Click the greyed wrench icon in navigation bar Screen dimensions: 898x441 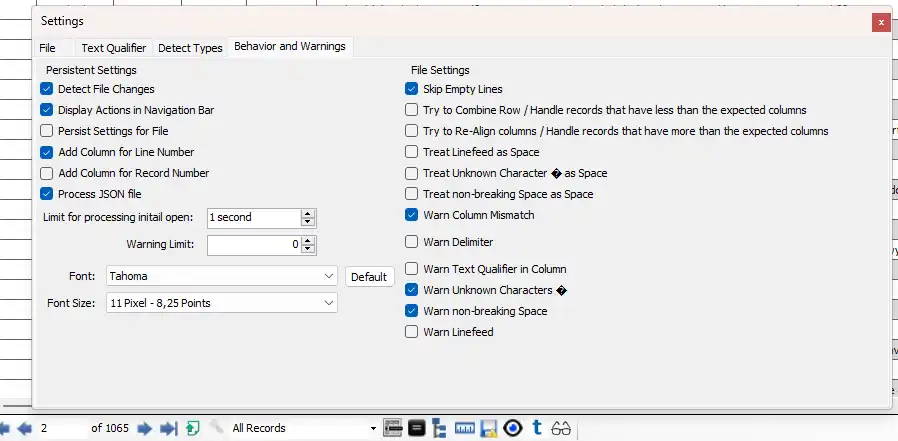click(217, 428)
